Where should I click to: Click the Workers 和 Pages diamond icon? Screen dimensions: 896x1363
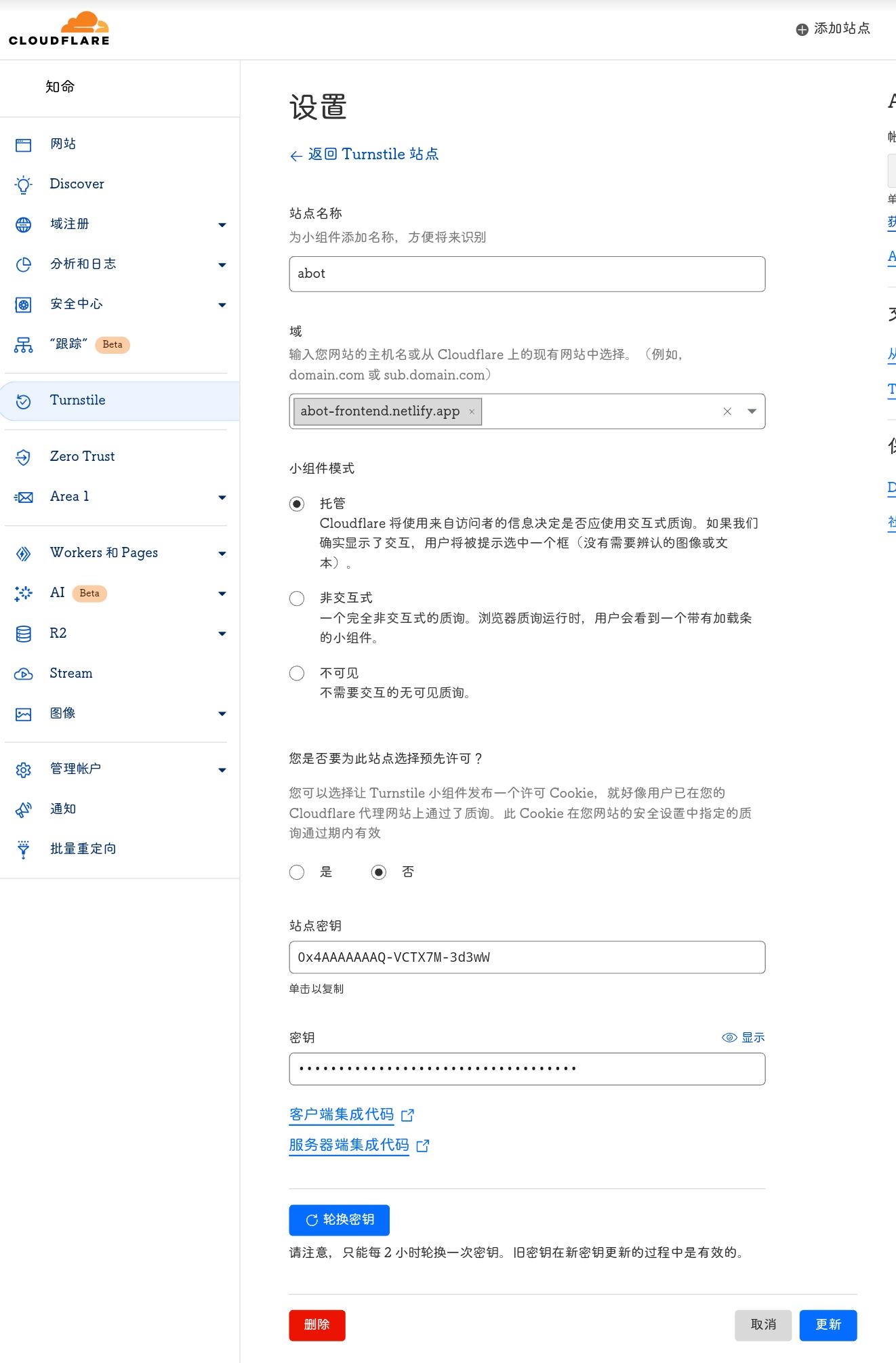[24, 553]
